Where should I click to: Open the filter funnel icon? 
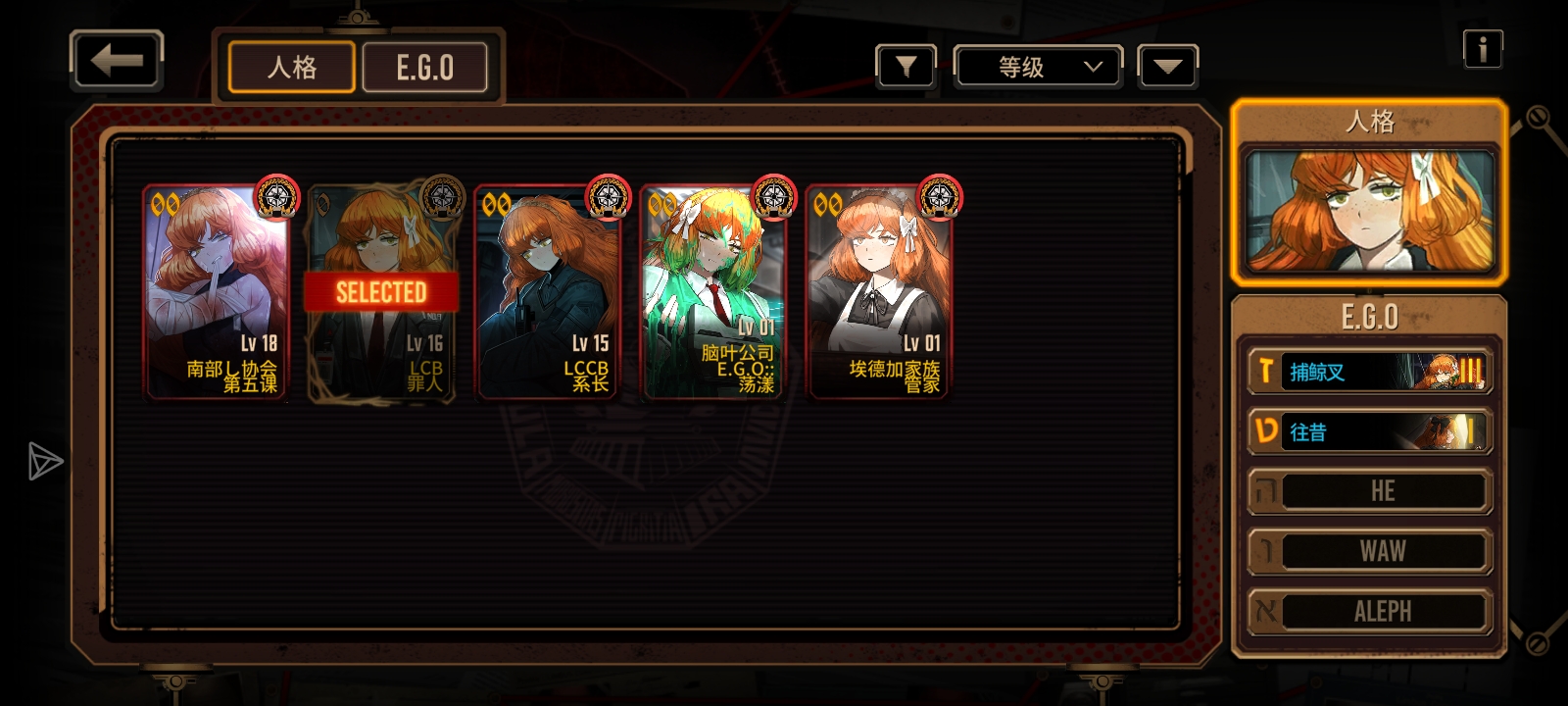pos(906,67)
